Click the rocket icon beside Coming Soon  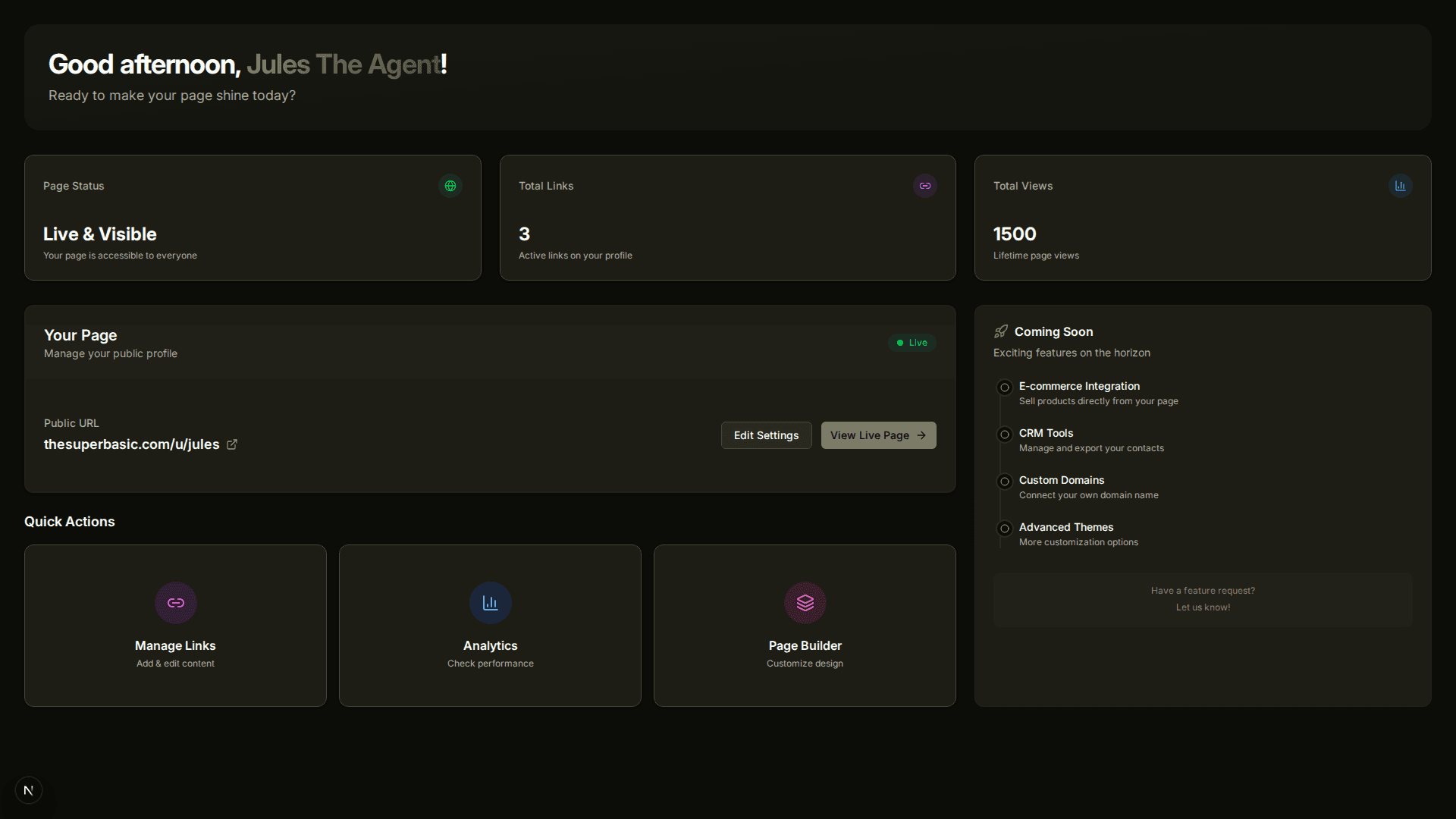pos(1001,331)
